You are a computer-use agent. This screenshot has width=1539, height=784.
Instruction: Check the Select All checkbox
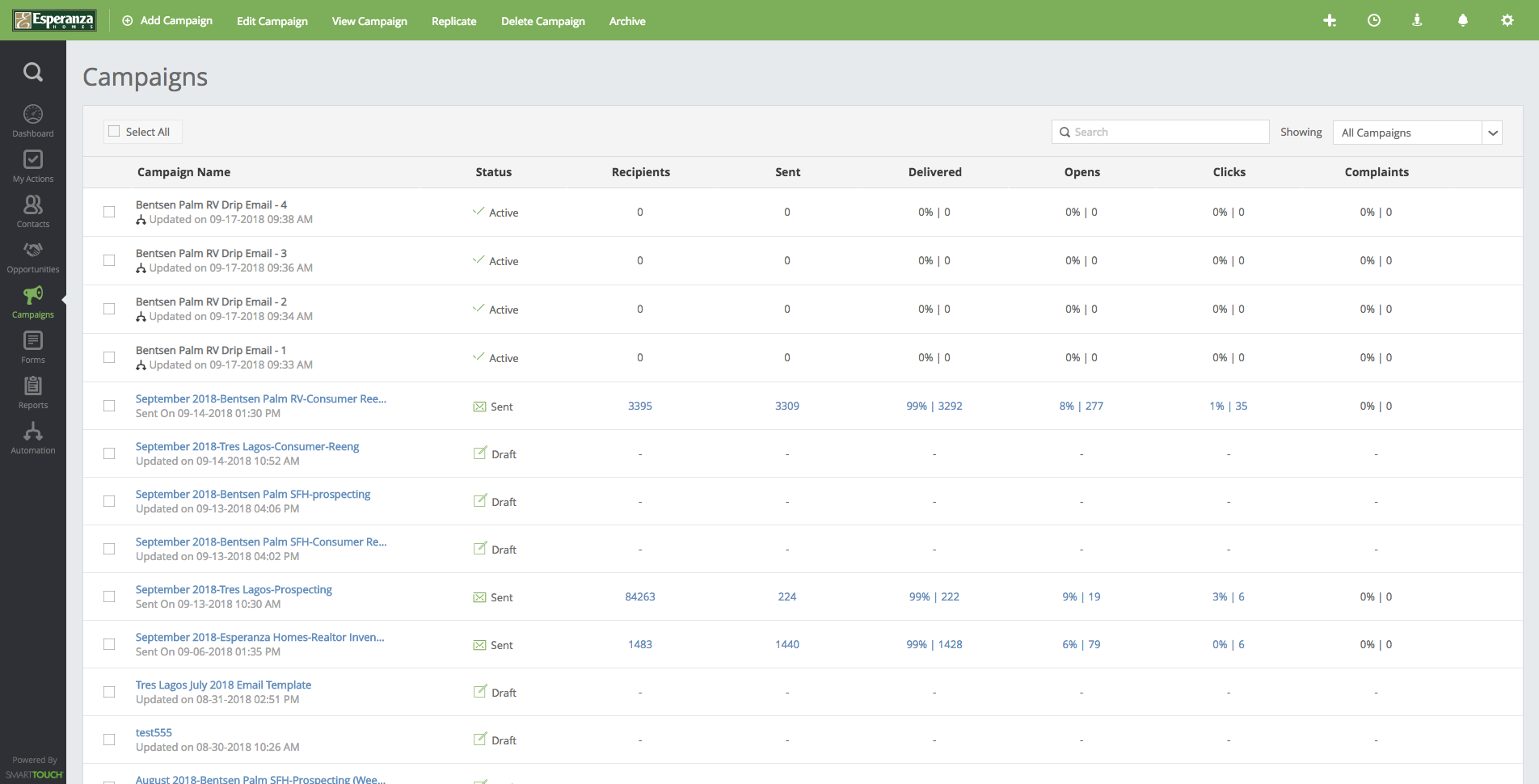click(115, 132)
